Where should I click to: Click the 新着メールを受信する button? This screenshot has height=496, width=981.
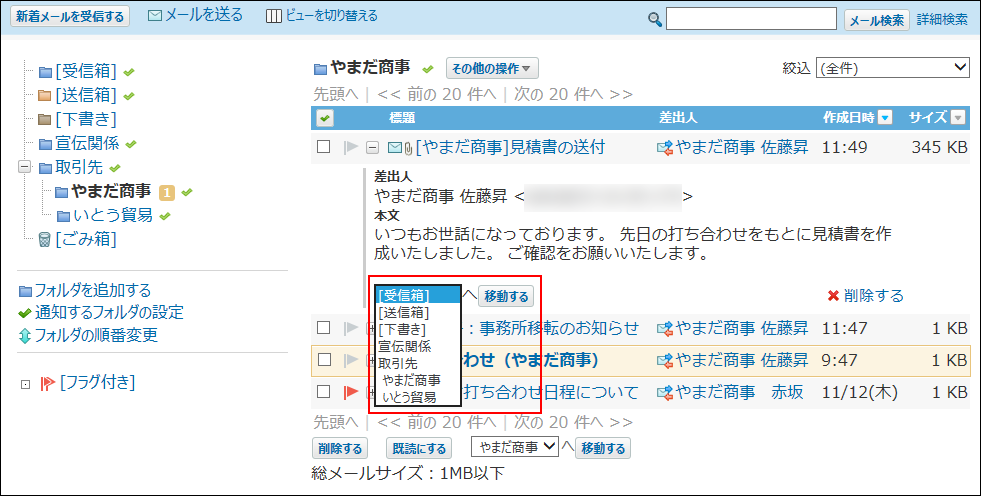(x=70, y=17)
